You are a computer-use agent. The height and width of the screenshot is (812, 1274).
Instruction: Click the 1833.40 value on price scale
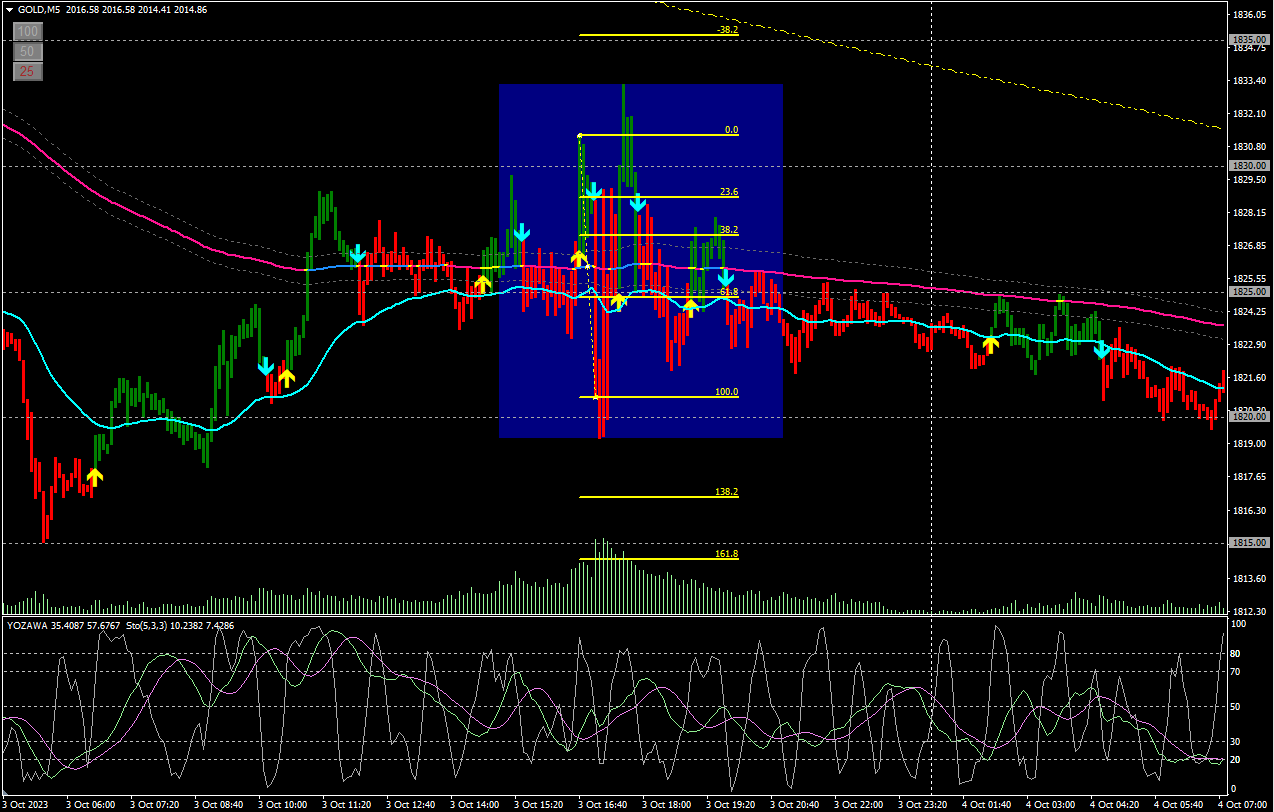click(1250, 80)
